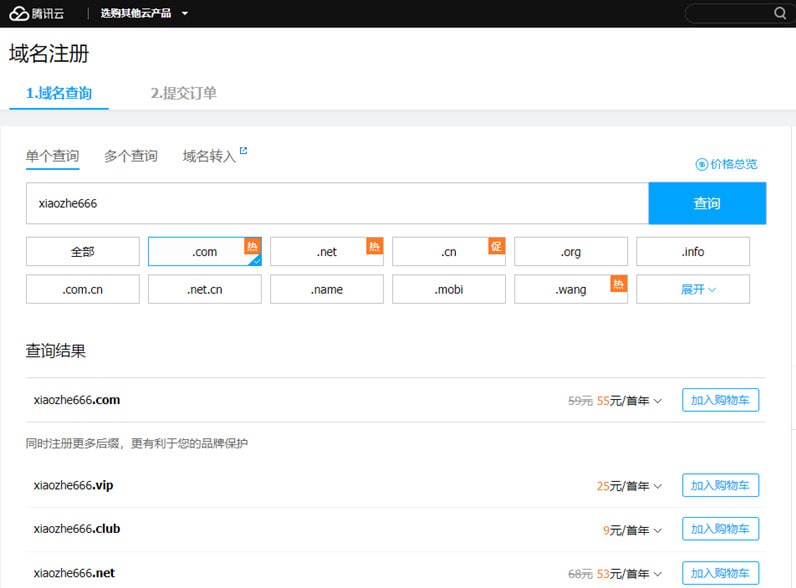Select the 全部 suffix filter

(83, 251)
